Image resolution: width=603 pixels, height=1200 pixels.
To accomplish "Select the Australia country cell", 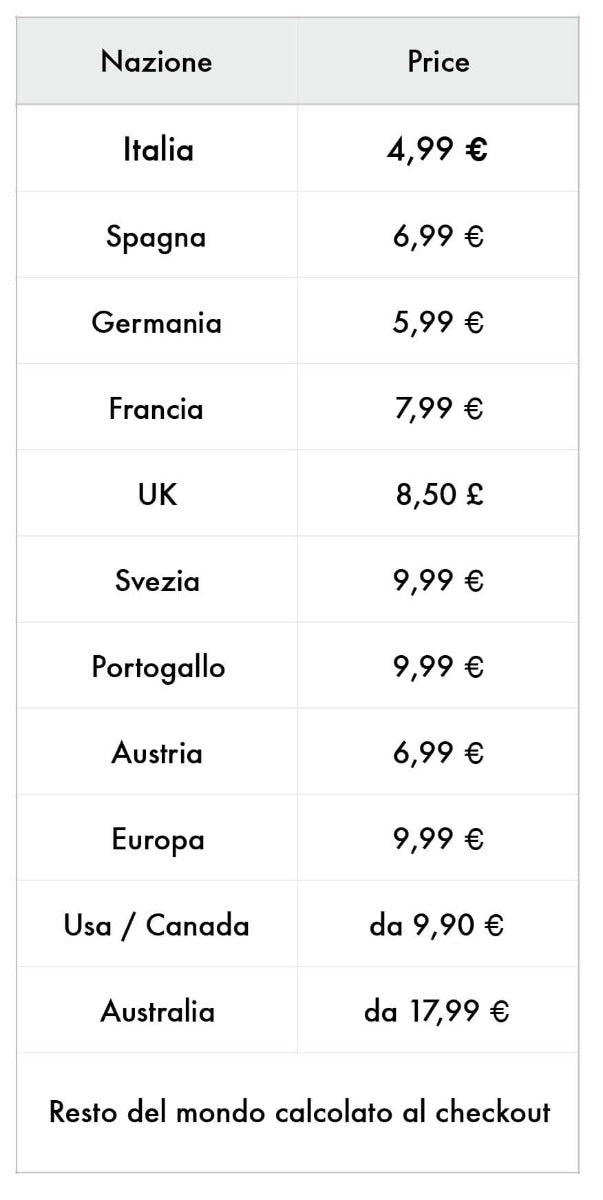I will click(x=157, y=1011).
